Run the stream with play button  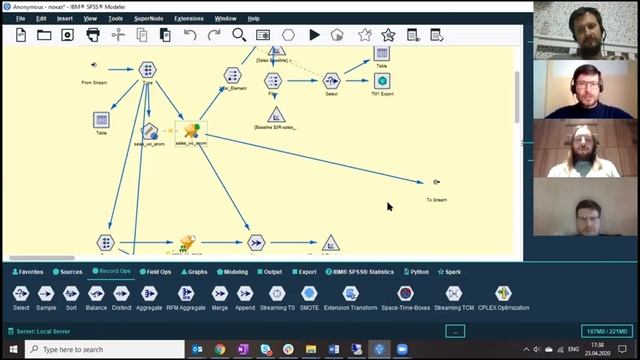point(314,35)
